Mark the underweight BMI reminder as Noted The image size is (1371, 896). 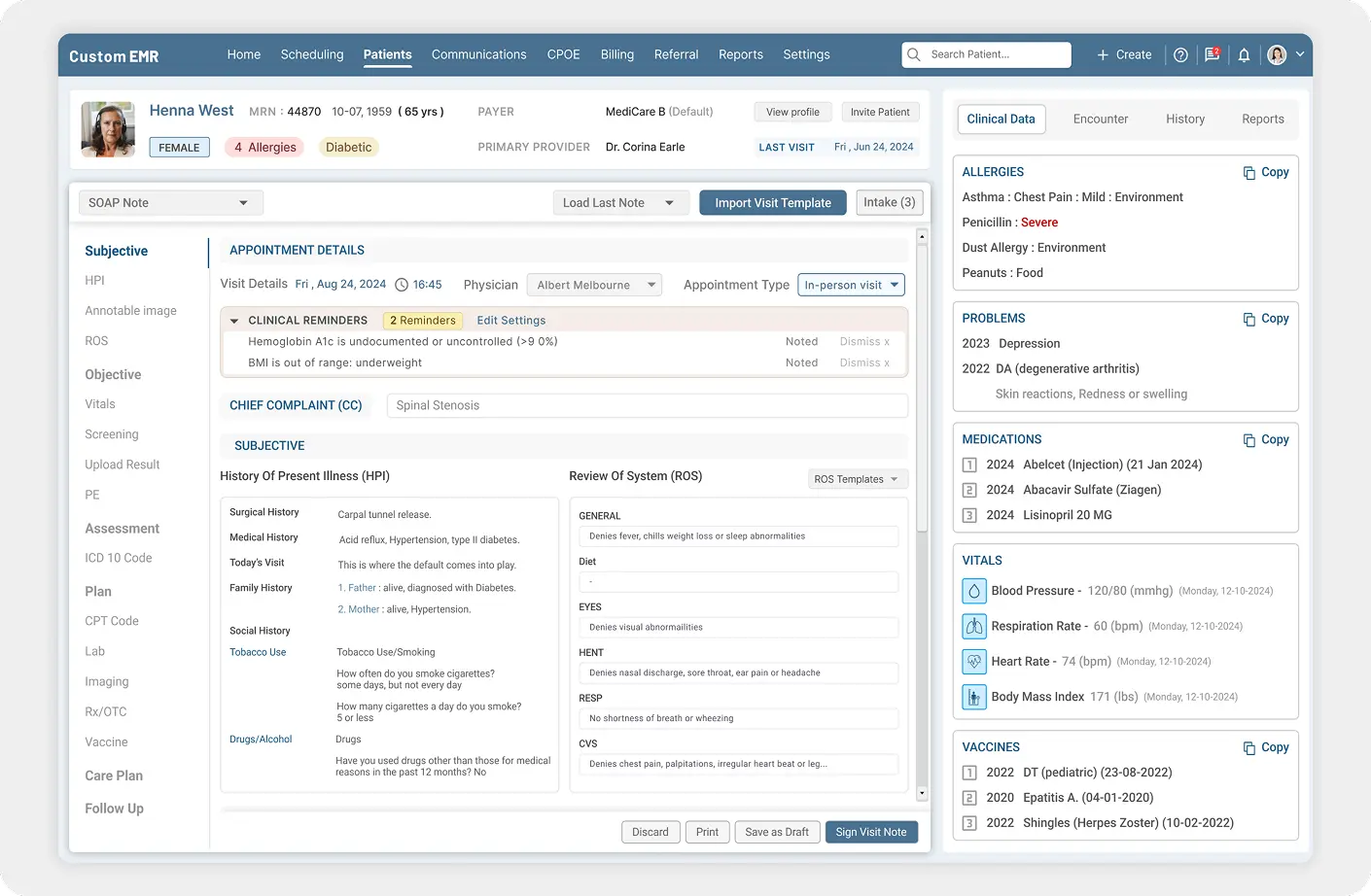(801, 362)
